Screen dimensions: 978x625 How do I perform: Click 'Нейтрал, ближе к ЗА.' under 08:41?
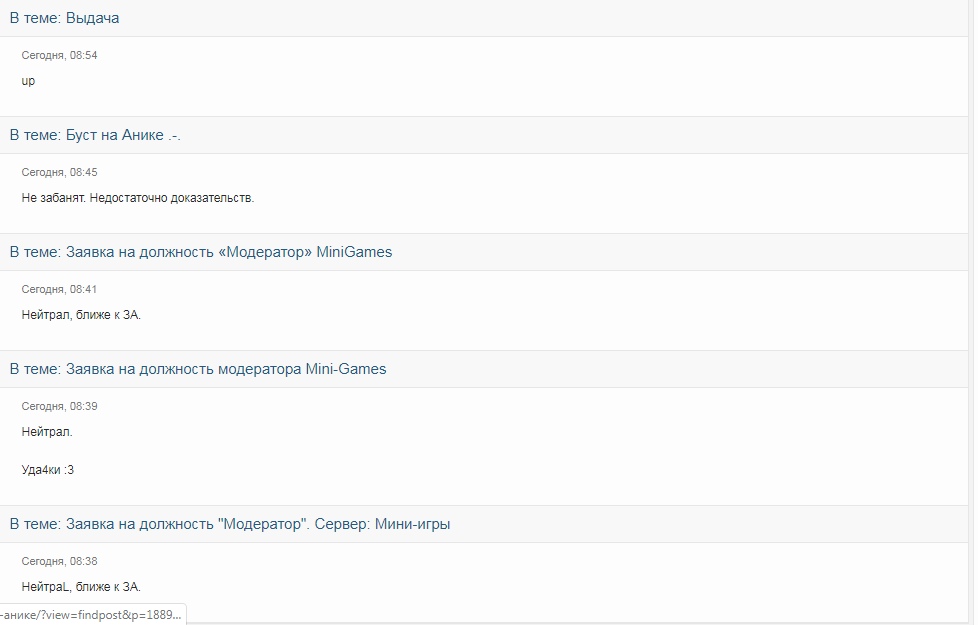point(81,315)
